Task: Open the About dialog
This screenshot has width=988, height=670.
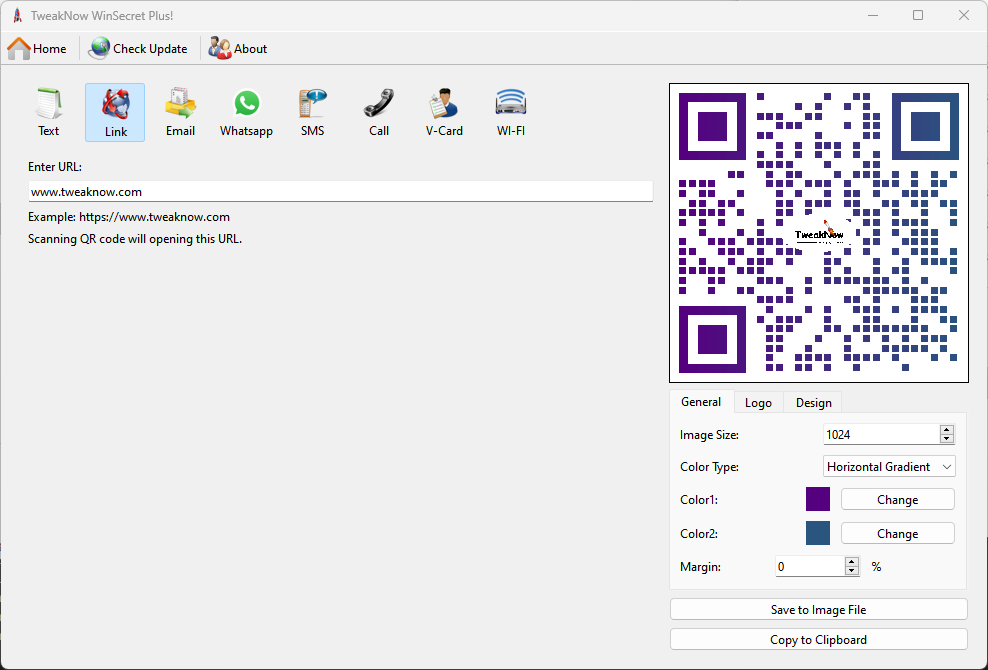Action: click(238, 49)
